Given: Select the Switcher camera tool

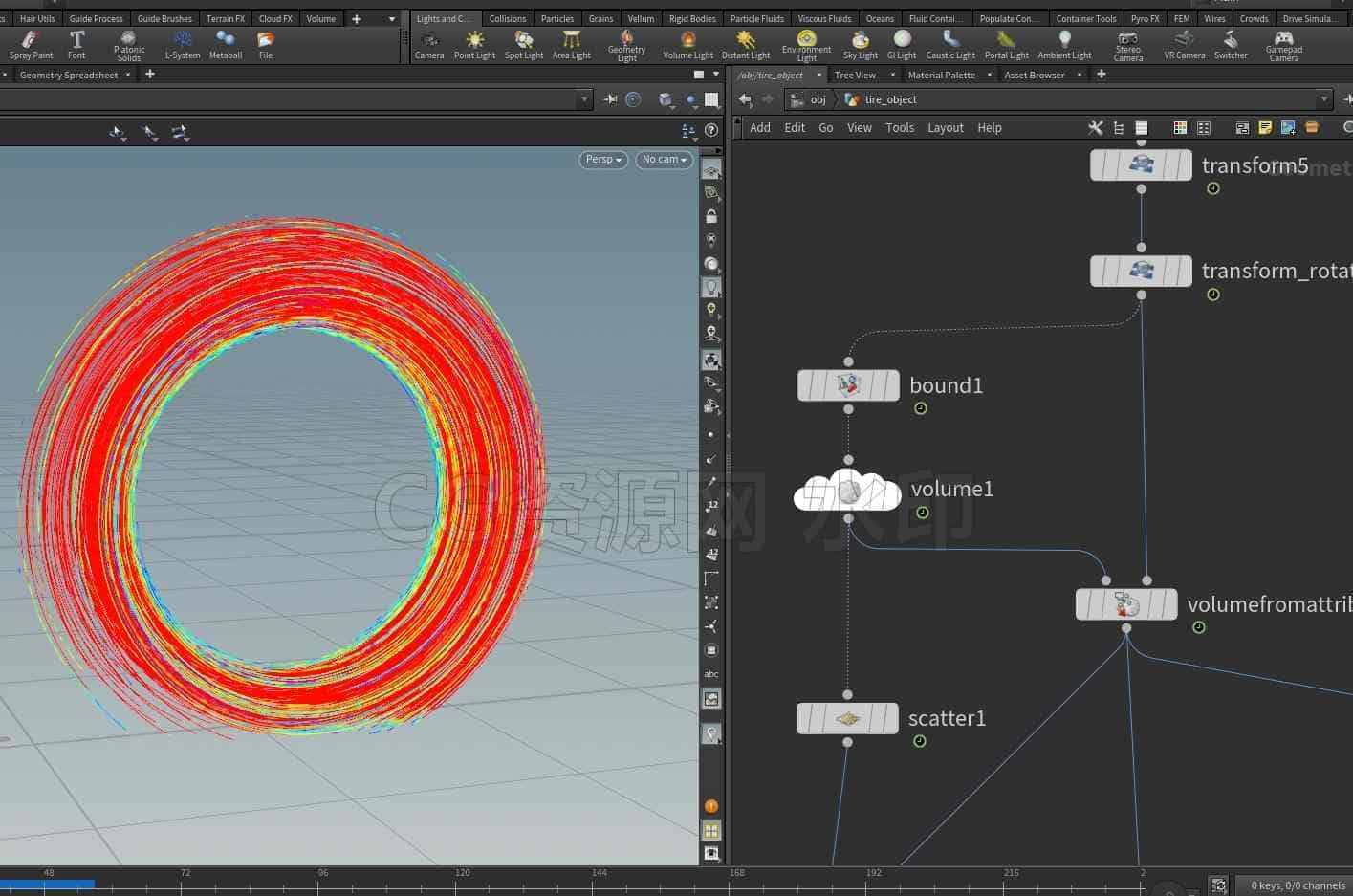Looking at the screenshot, I should (x=1231, y=45).
